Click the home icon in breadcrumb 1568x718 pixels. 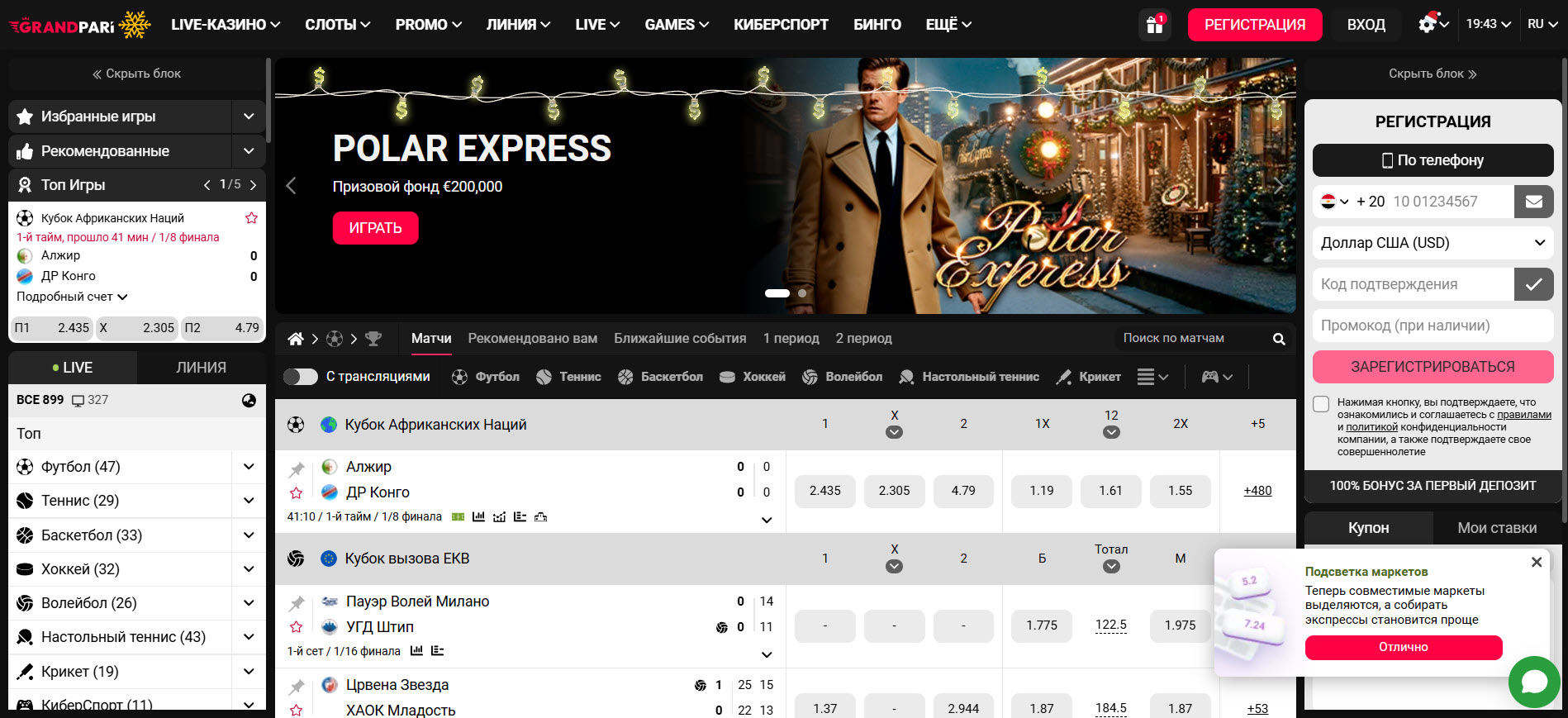pyautogui.click(x=295, y=339)
